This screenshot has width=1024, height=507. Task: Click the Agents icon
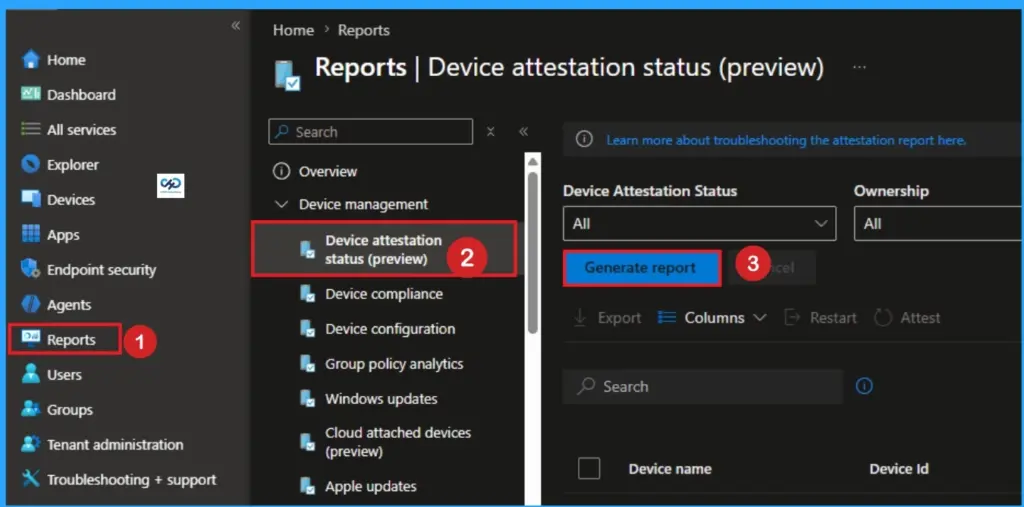pos(31,304)
